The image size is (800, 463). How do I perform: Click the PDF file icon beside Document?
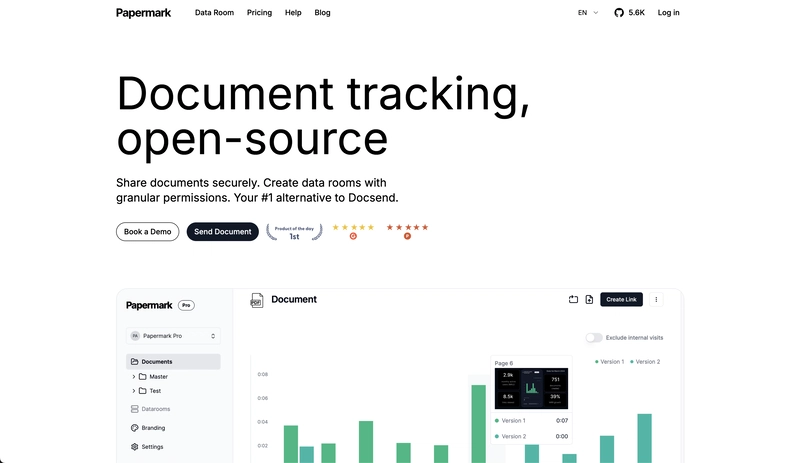(x=257, y=300)
